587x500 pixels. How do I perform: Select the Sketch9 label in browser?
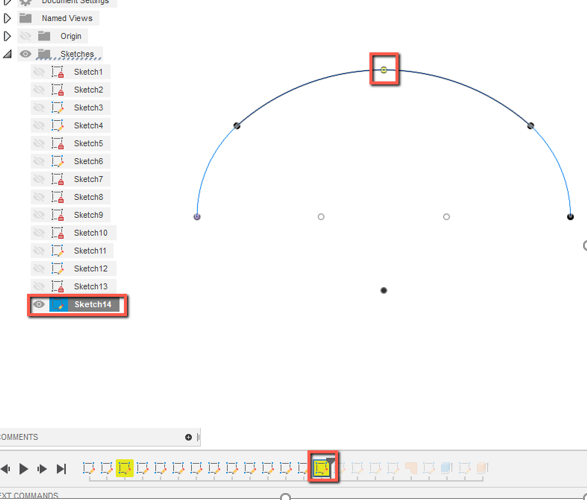[x=88, y=215]
